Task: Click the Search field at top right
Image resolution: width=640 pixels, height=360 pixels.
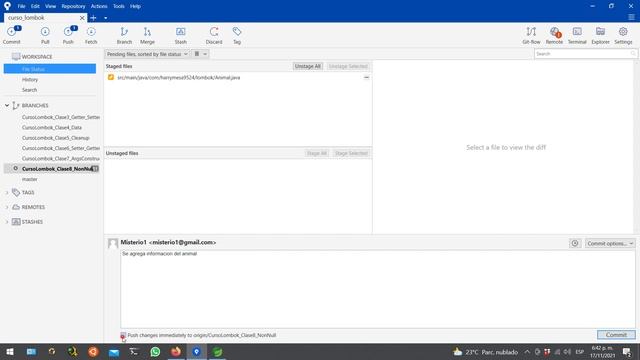Action: point(585,54)
